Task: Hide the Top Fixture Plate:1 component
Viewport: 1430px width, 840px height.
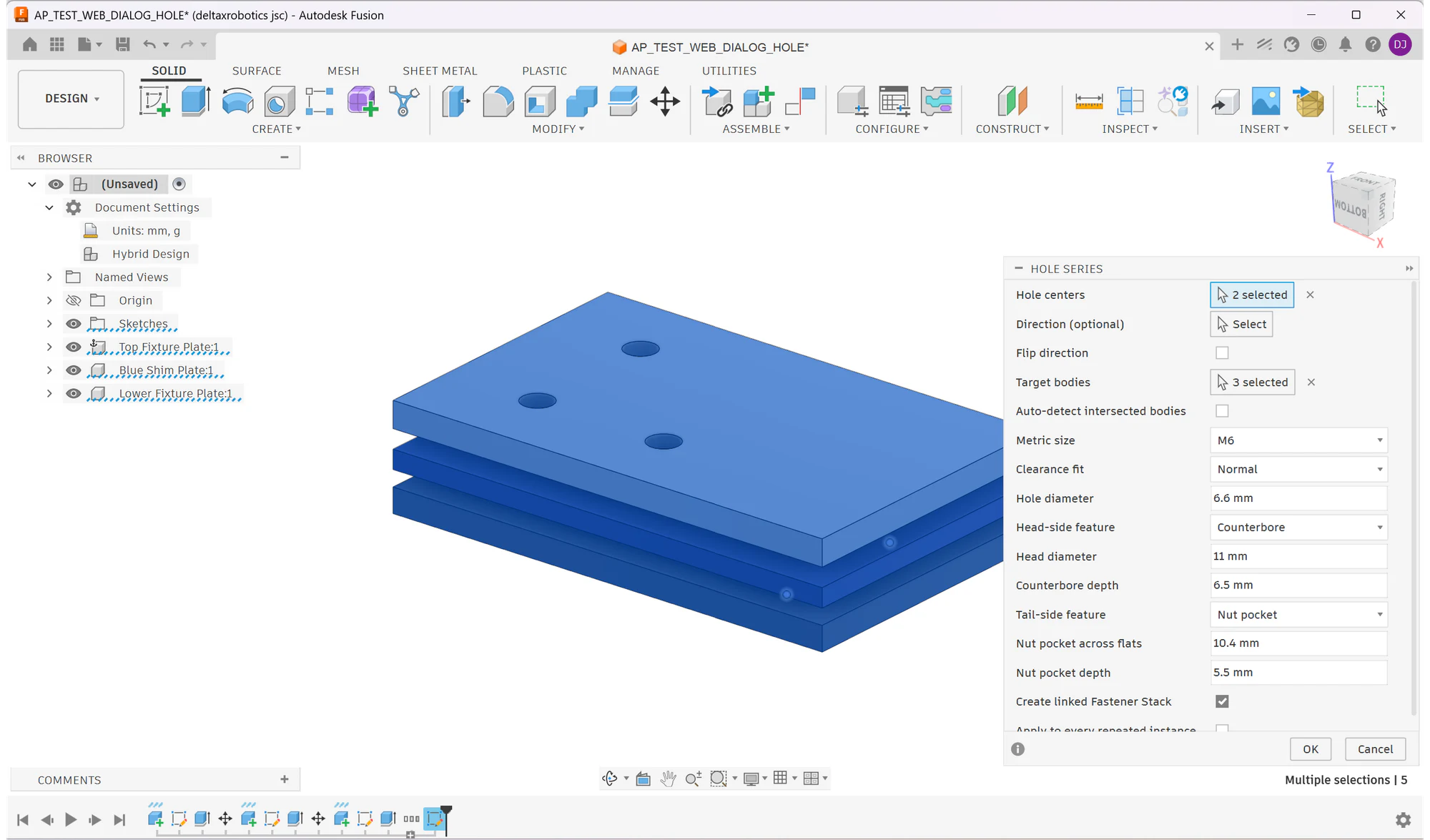Action: [73, 347]
